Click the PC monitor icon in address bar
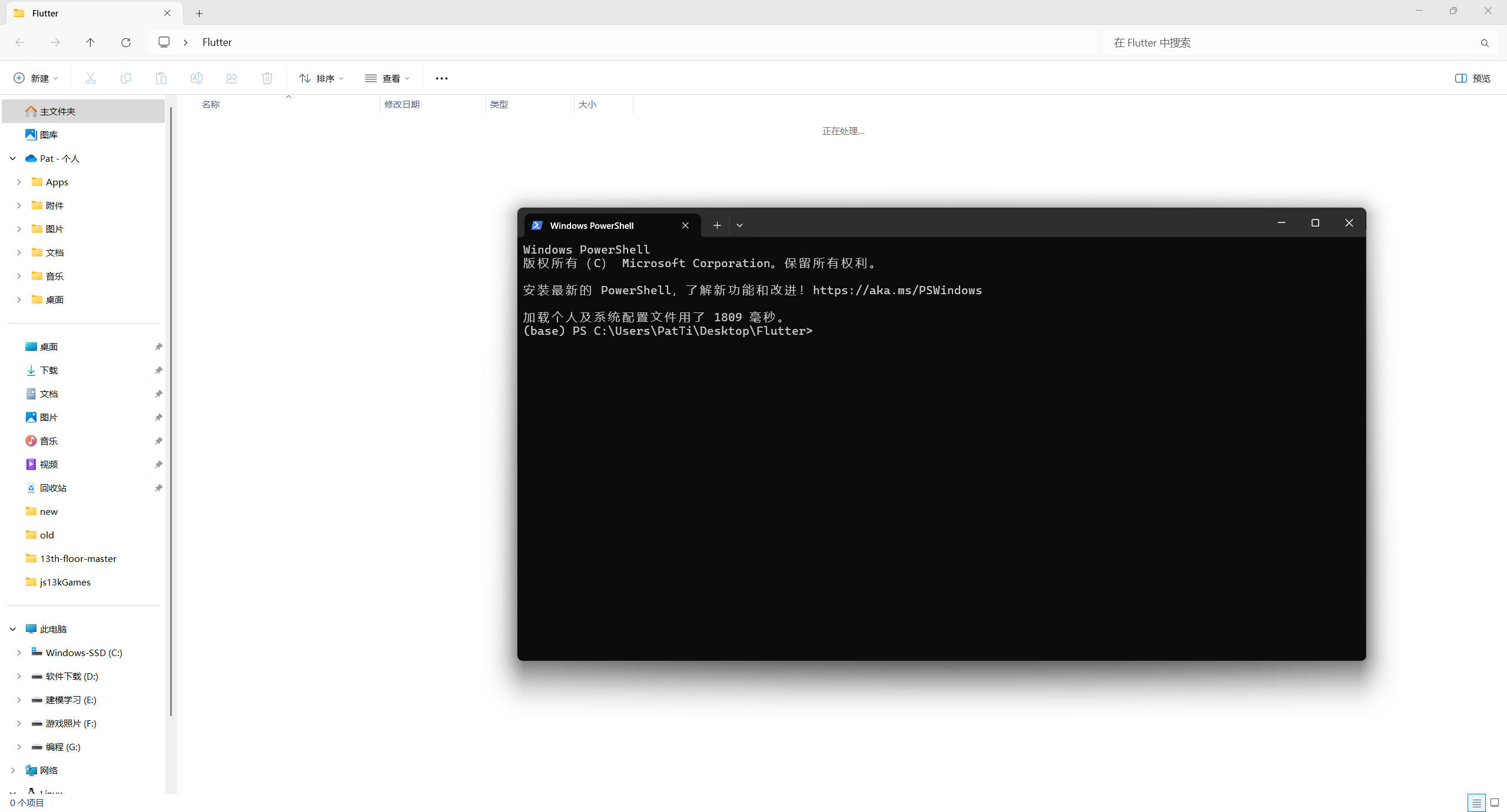Screen dimensions: 1507x812 [164, 42]
